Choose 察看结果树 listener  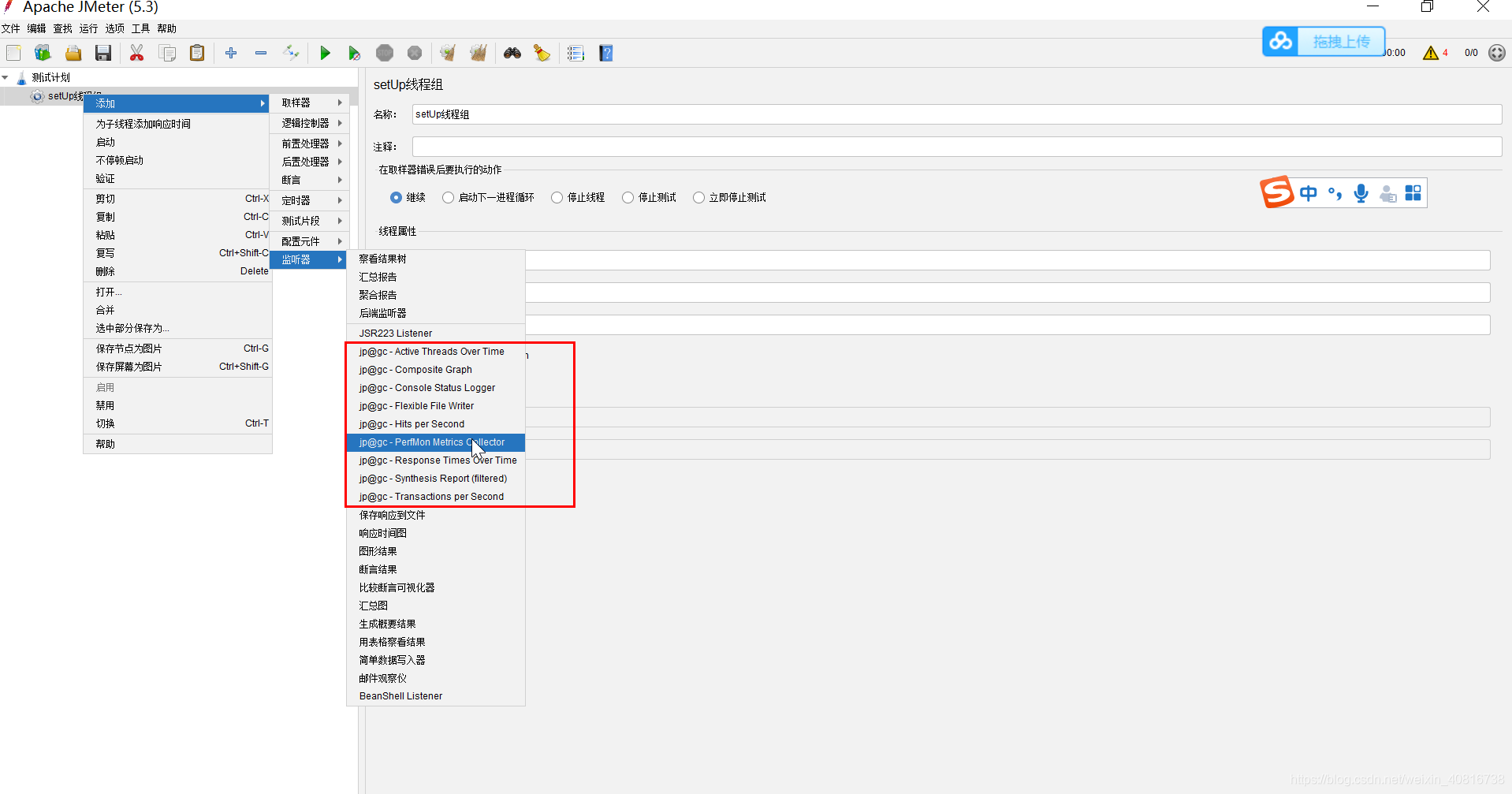coord(436,259)
